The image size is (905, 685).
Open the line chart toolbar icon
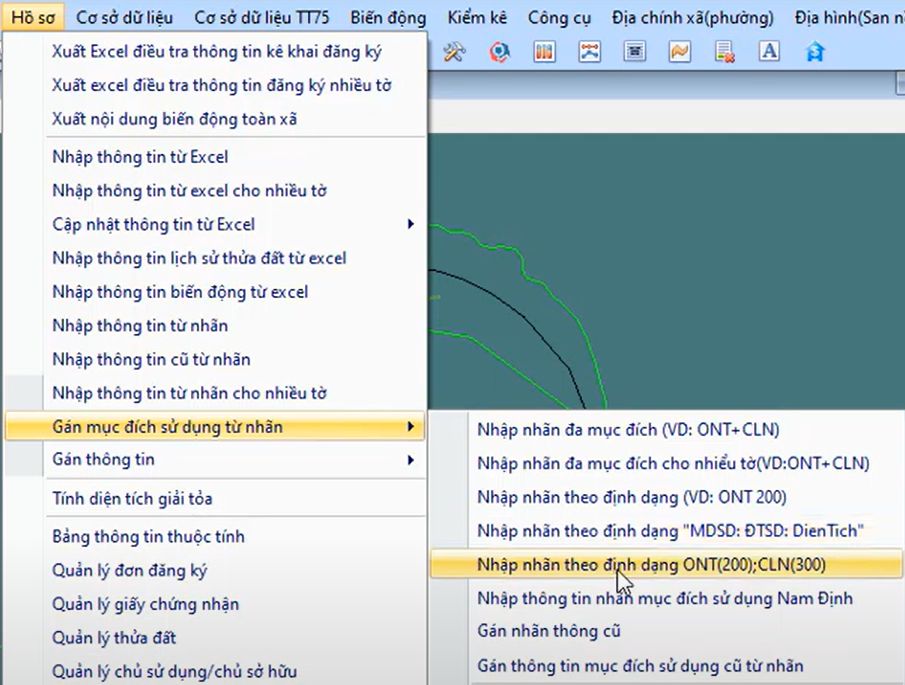click(x=679, y=52)
